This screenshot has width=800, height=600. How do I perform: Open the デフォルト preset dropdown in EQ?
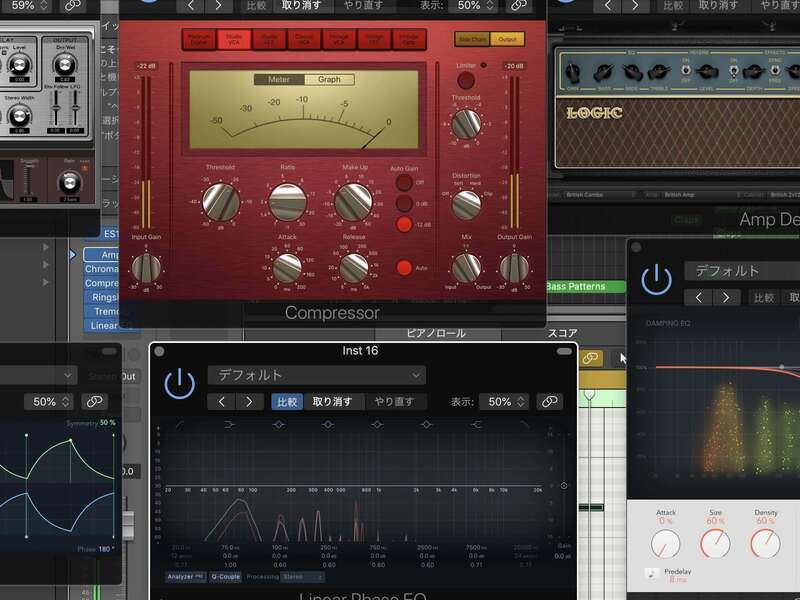[316, 375]
